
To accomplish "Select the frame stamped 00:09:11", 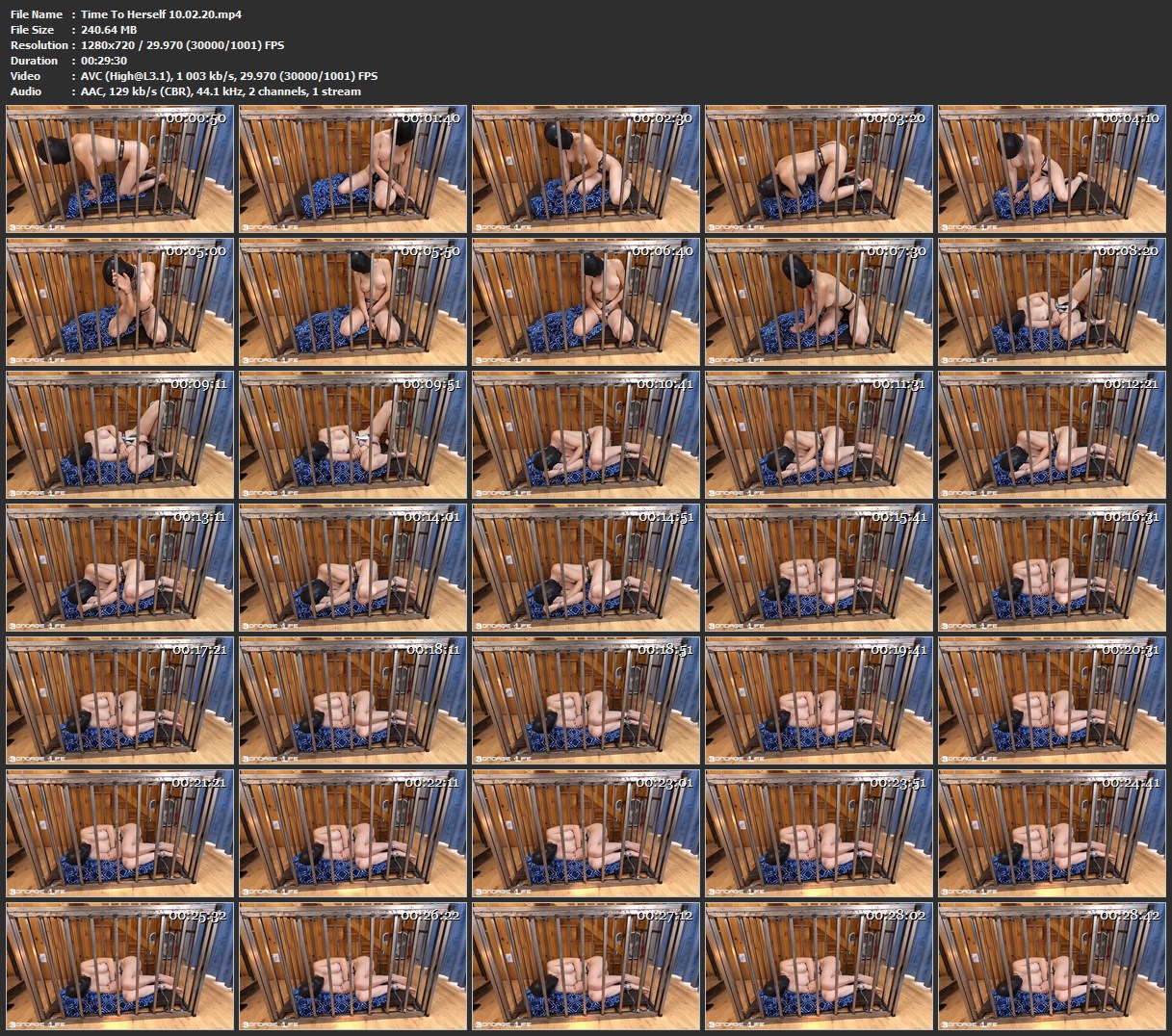I will (x=118, y=435).
